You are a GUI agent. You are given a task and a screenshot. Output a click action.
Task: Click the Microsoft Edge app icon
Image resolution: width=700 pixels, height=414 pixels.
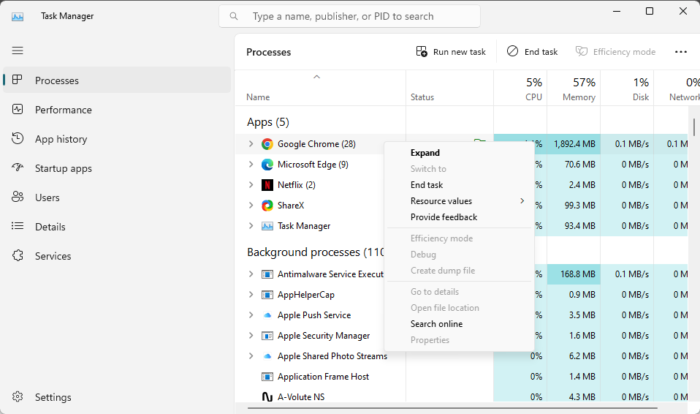(267, 164)
